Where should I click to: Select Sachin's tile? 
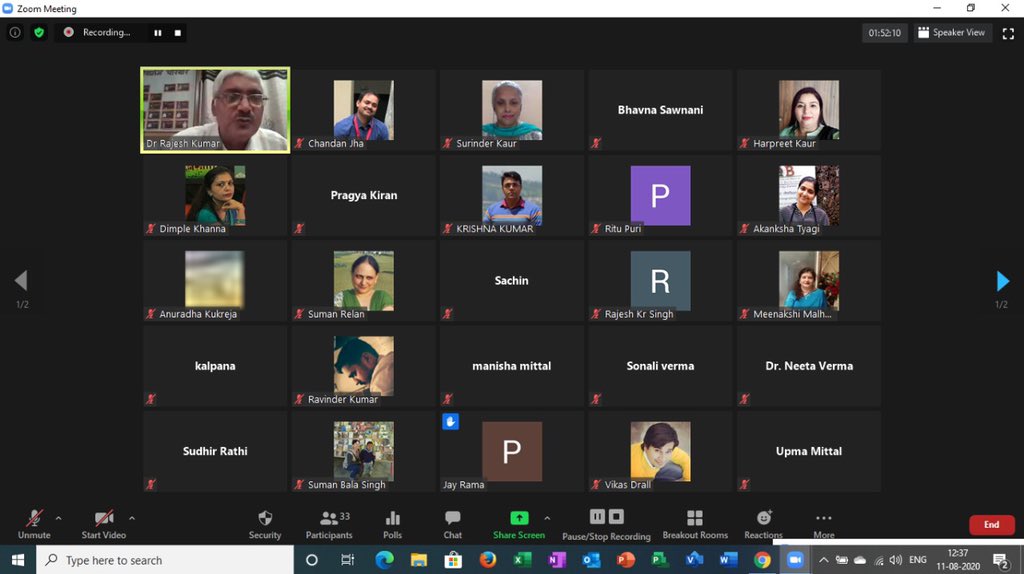(x=512, y=281)
